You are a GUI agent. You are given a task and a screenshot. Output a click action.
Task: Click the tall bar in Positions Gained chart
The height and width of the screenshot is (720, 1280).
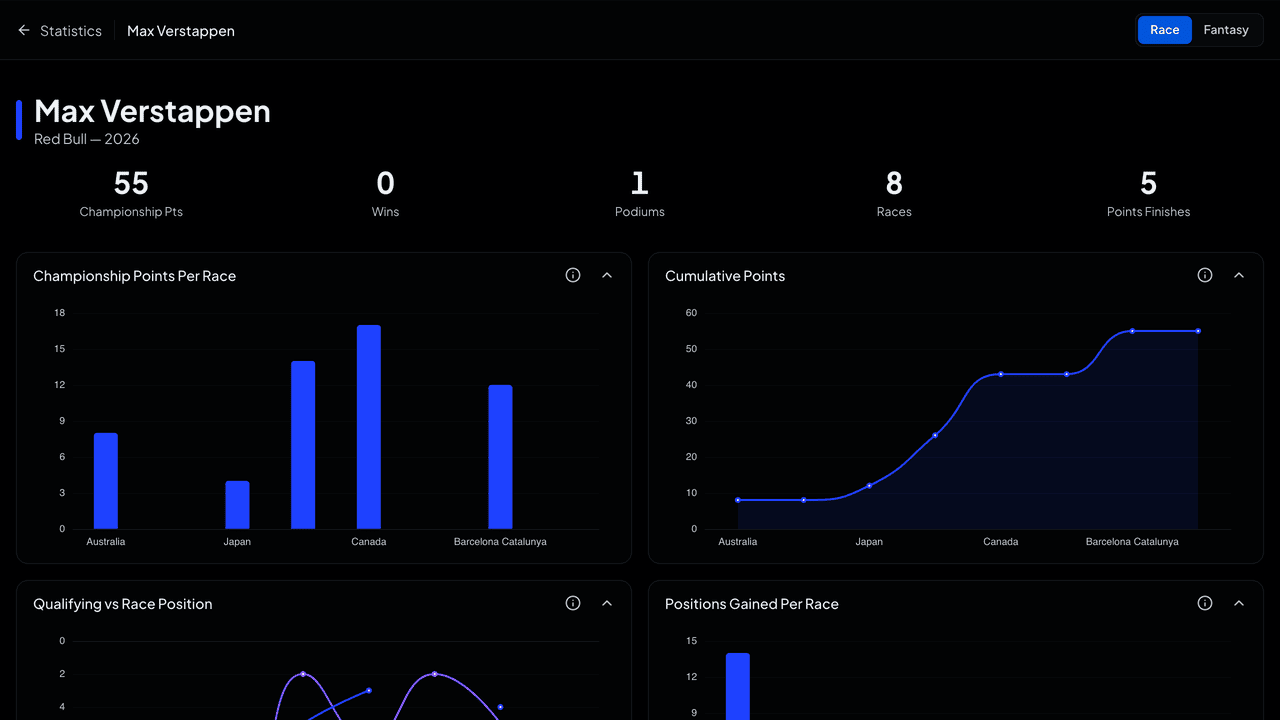tap(738, 686)
